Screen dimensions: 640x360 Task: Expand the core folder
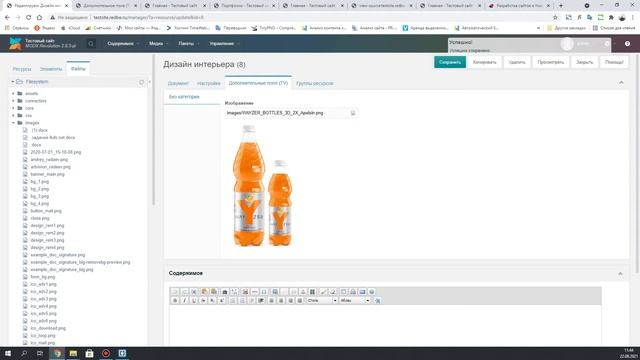[x=13, y=108]
